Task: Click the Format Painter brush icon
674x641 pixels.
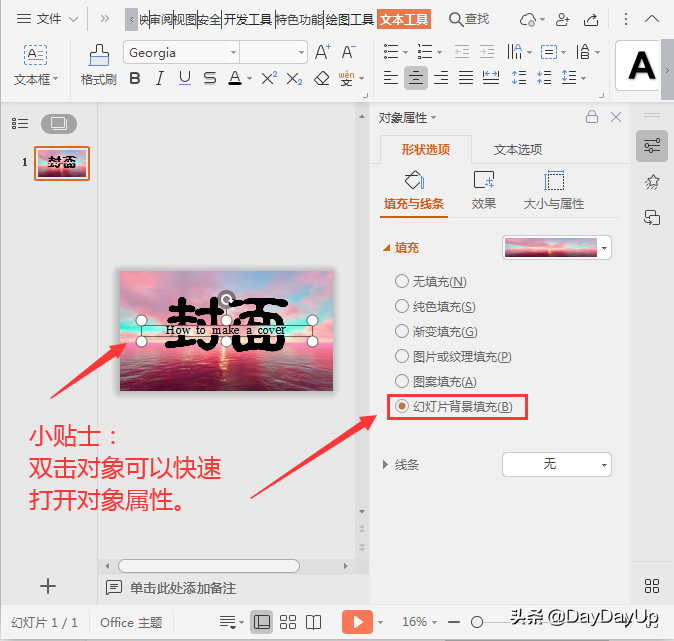Action: [x=99, y=55]
